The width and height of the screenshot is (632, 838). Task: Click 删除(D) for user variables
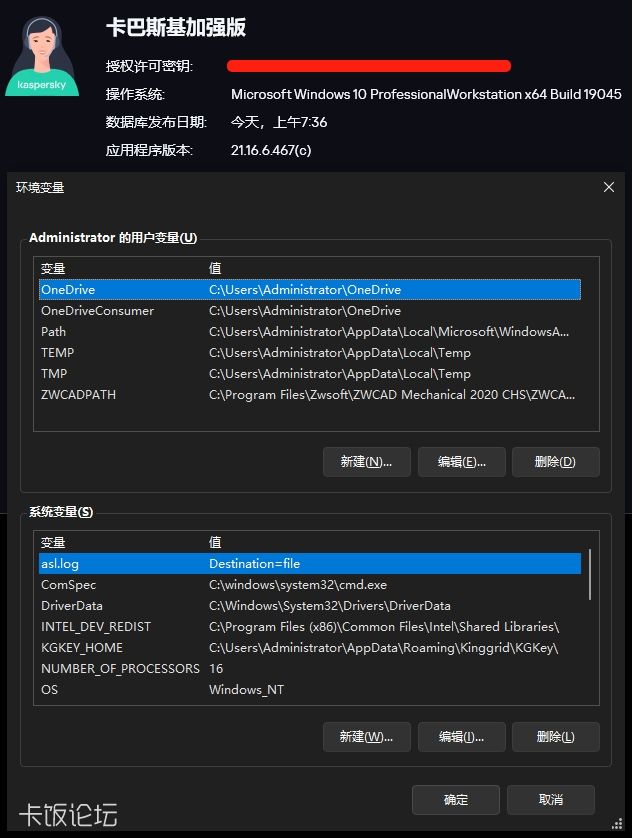click(555, 462)
